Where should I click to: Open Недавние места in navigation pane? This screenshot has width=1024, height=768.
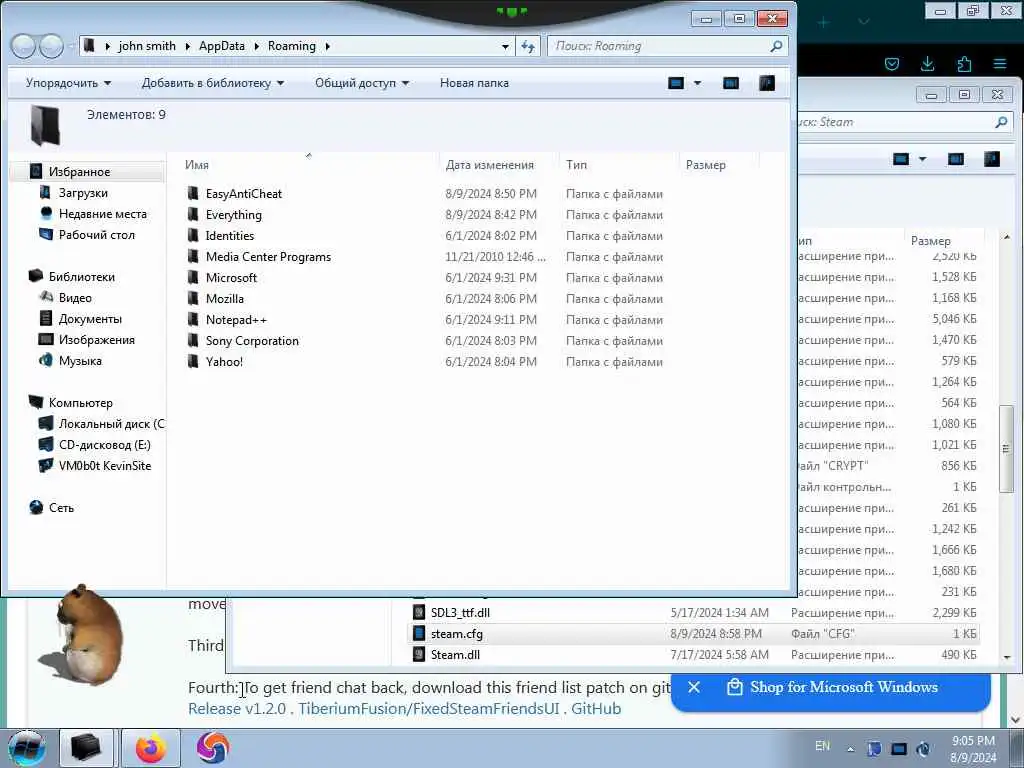point(103,214)
